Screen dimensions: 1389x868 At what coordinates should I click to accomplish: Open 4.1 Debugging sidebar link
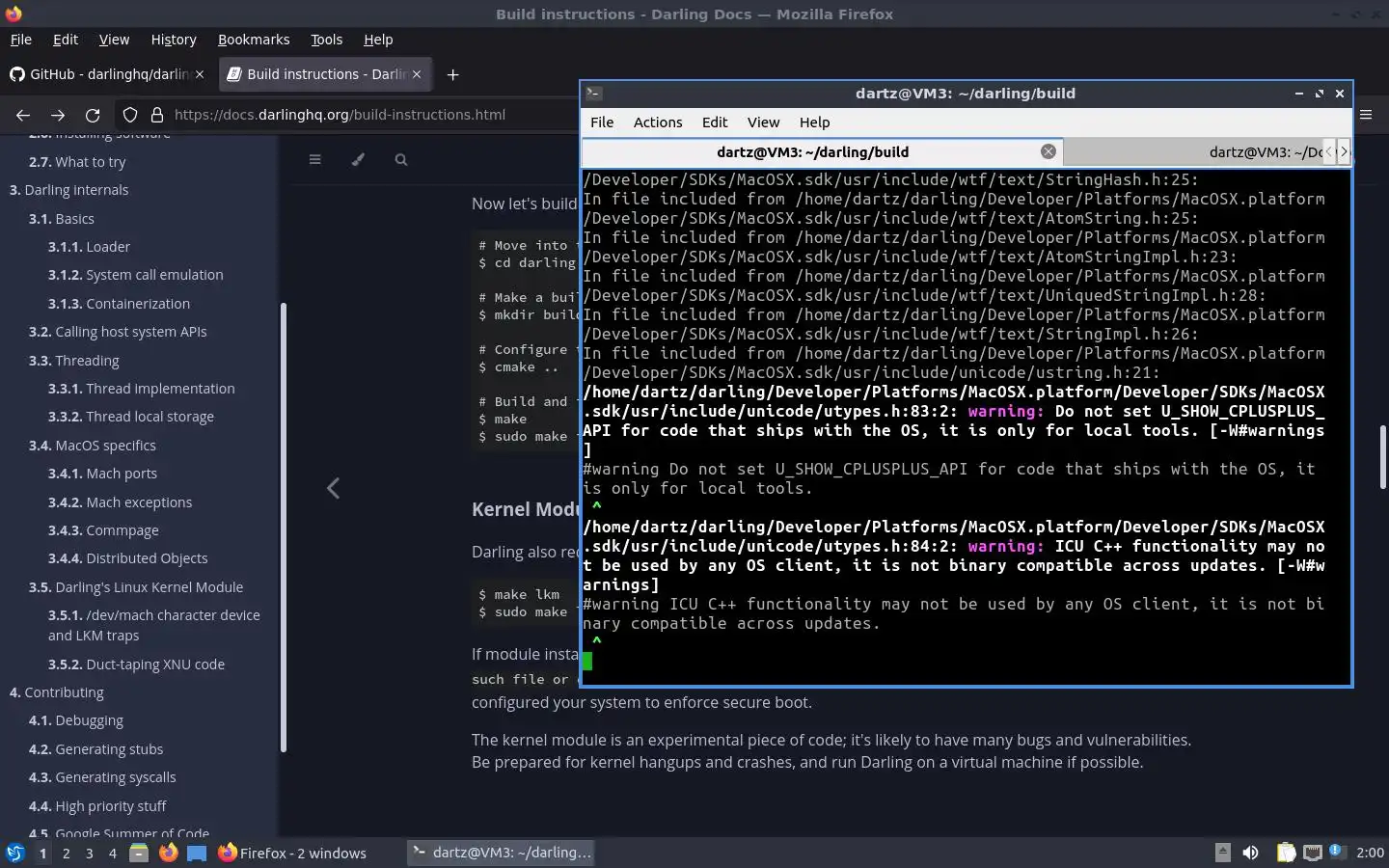tap(75, 720)
